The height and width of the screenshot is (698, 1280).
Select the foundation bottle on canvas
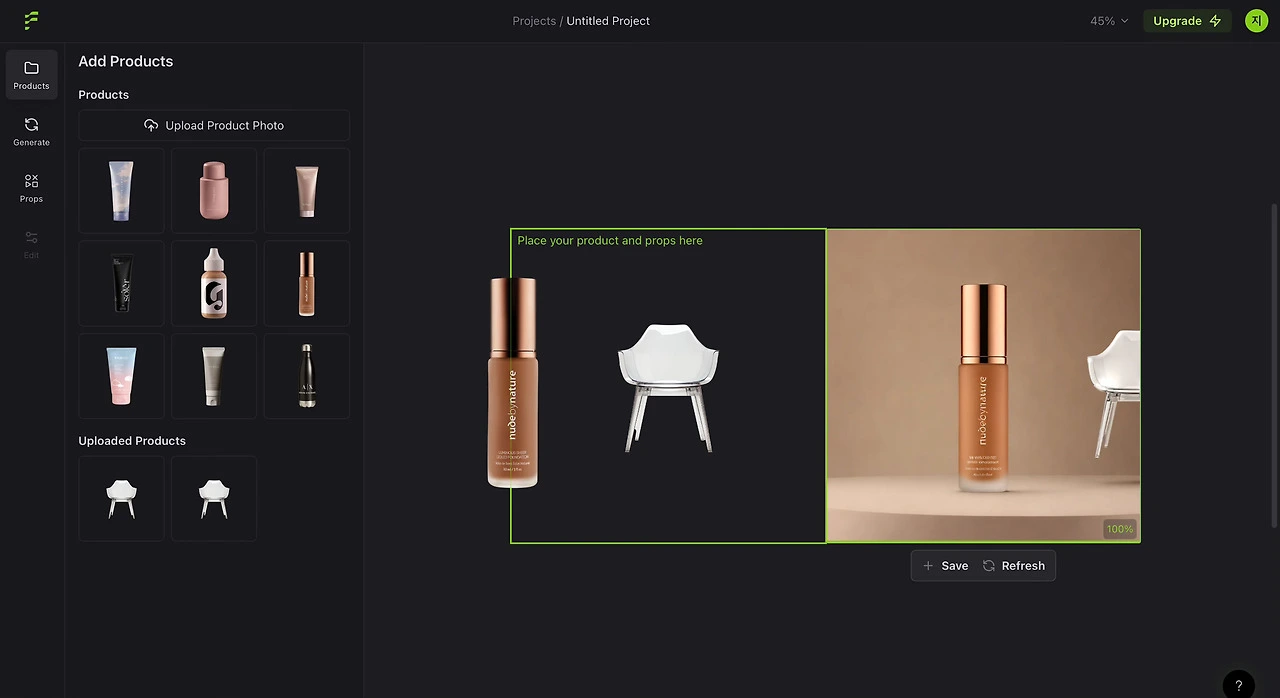(x=513, y=383)
